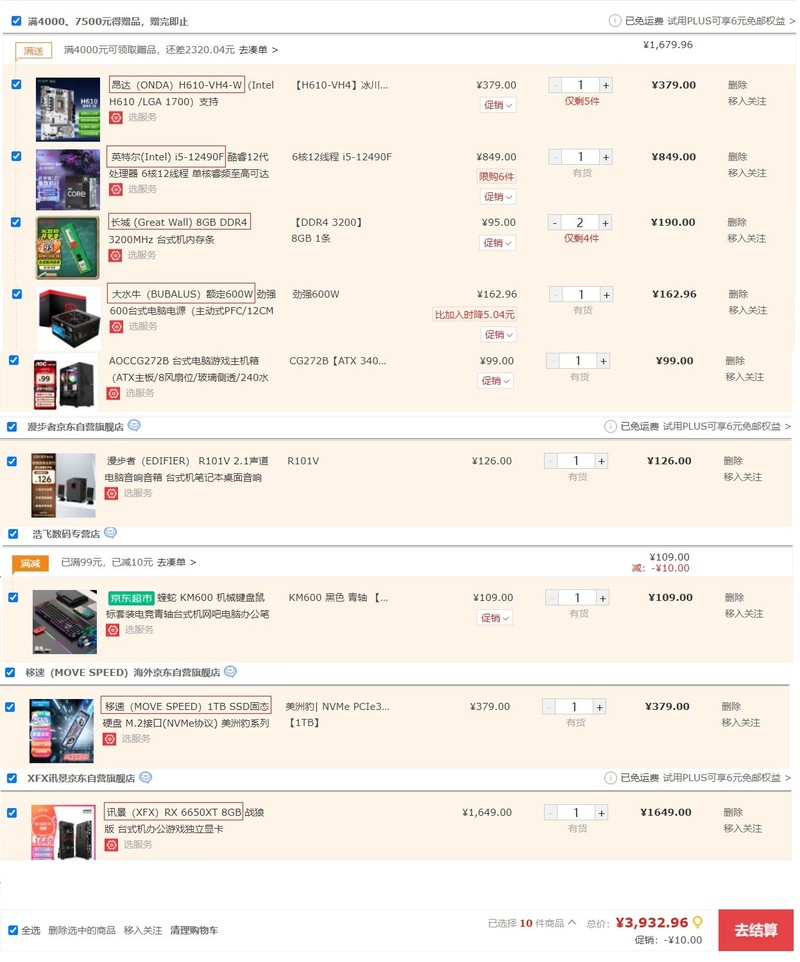
Task: Open thumbnail of AOC CG272B case
Action: (66, 382)
